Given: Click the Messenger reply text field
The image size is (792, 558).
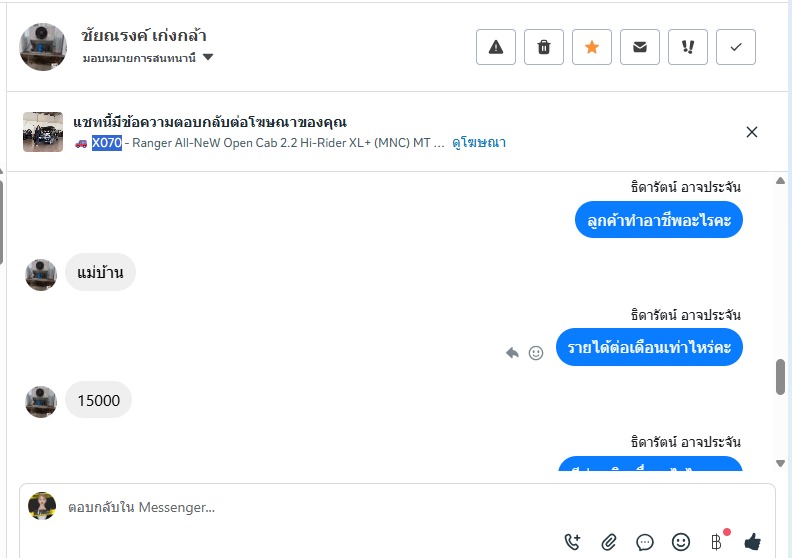Looking at the screenshot, I should (300, 508).
